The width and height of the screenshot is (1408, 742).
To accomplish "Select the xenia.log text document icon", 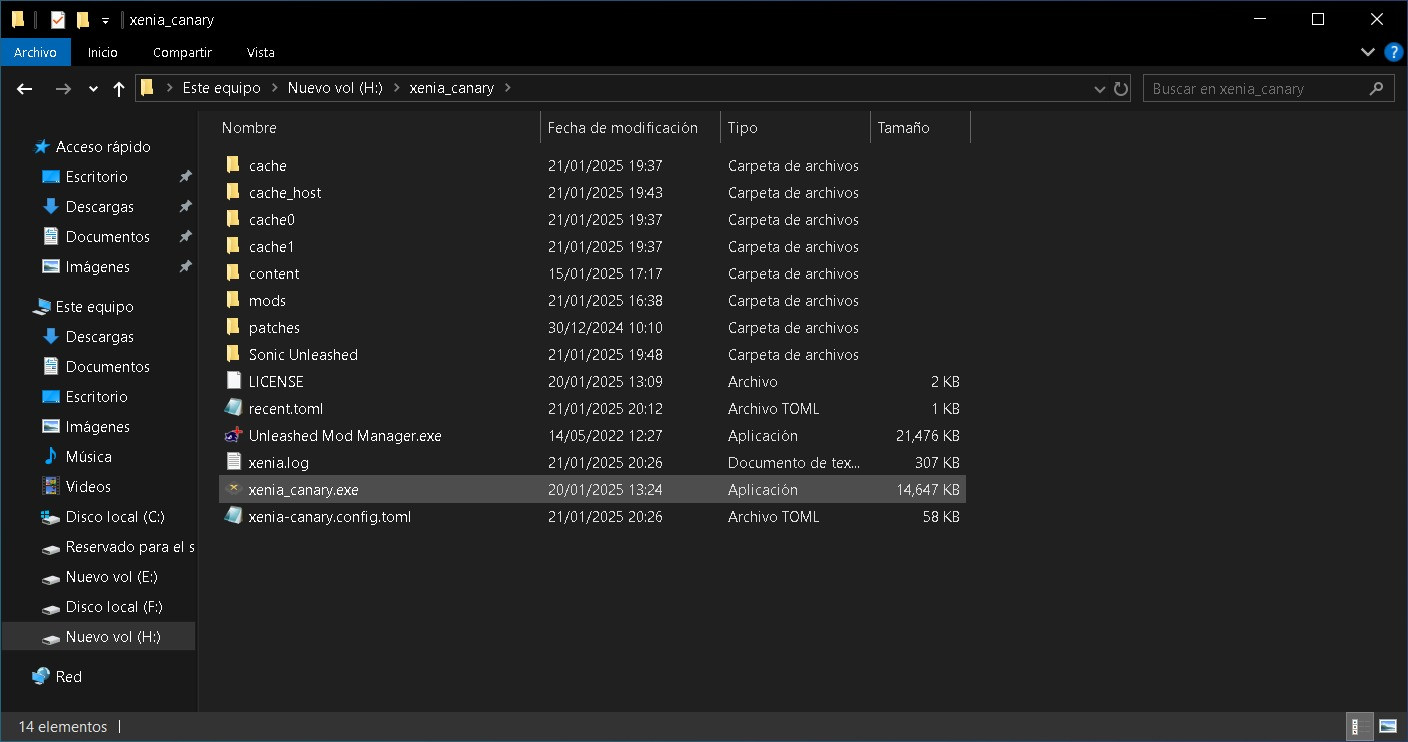I will pyautogui.click(x=233, y=462).
